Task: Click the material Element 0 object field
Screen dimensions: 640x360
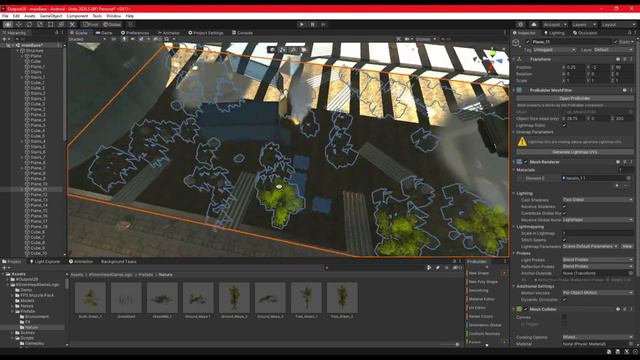Action: pyautogui.click(x=596, y=178)
